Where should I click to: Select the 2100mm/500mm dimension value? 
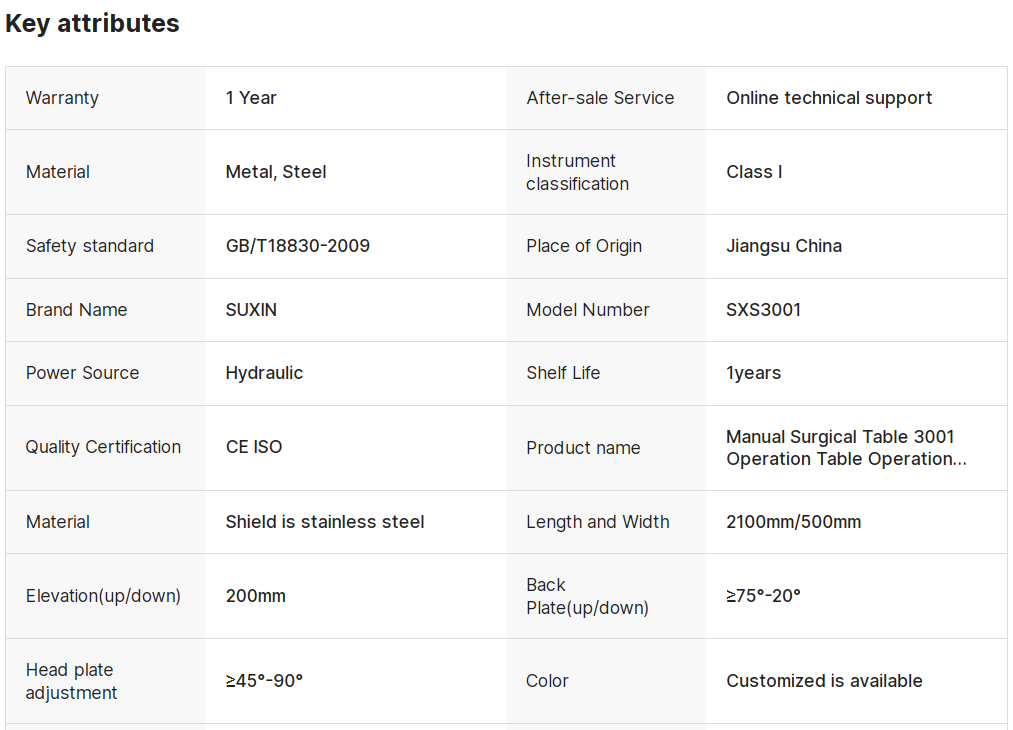793,521
